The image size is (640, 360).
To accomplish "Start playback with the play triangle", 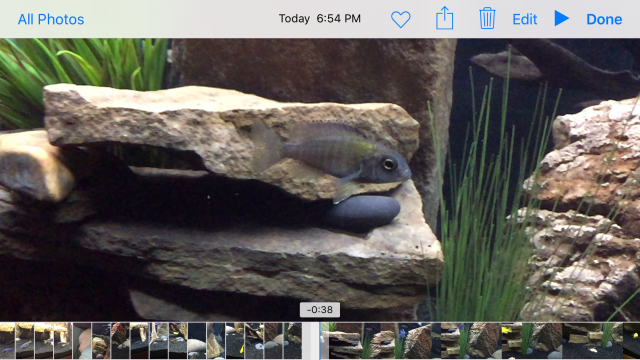I will (562, 18).
